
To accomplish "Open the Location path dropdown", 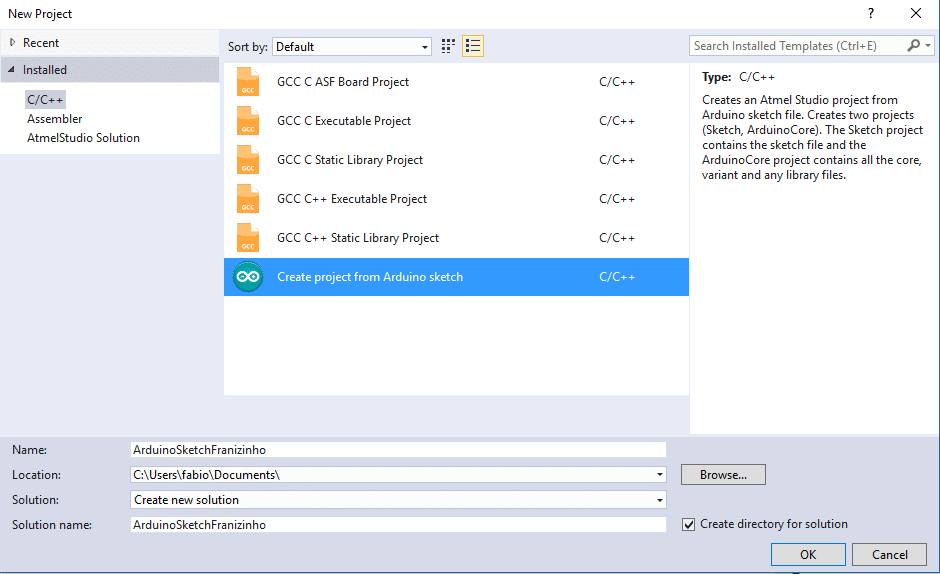I will pyautogui.click(x=660, y=475).
